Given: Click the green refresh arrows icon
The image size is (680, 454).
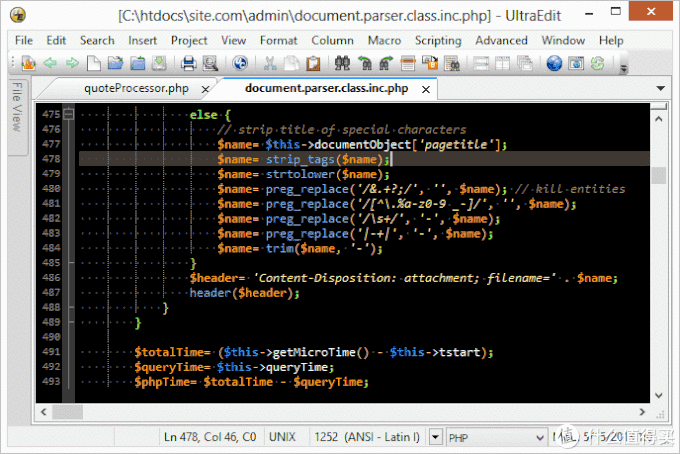Looking at the screenshot, I should 598,63.
